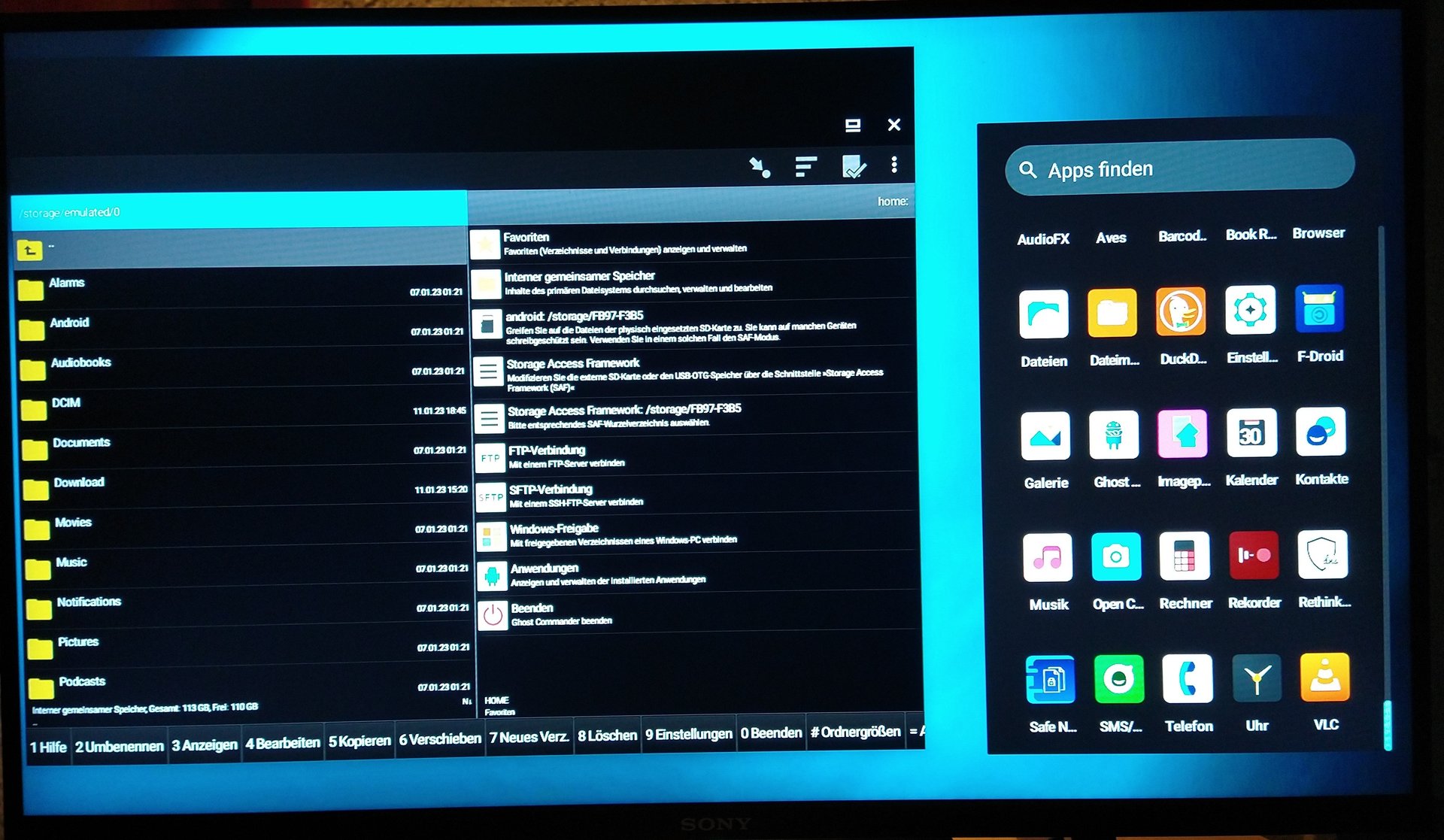Open the Einstellungen settings app
Screen dimensions: 1444x840
pyautogui.click(x=1250, y=310)
